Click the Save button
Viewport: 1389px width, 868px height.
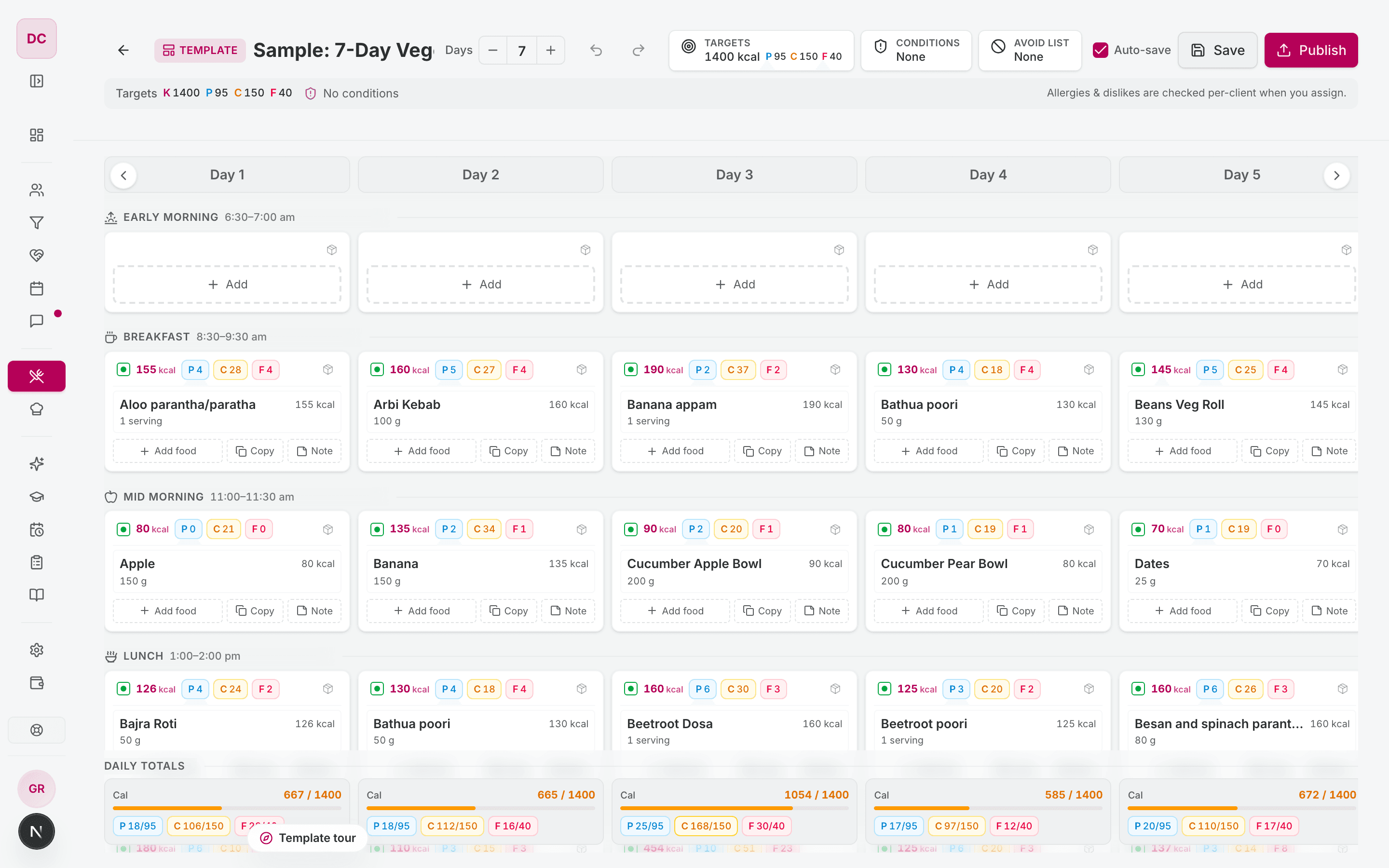click(1217, 51)
